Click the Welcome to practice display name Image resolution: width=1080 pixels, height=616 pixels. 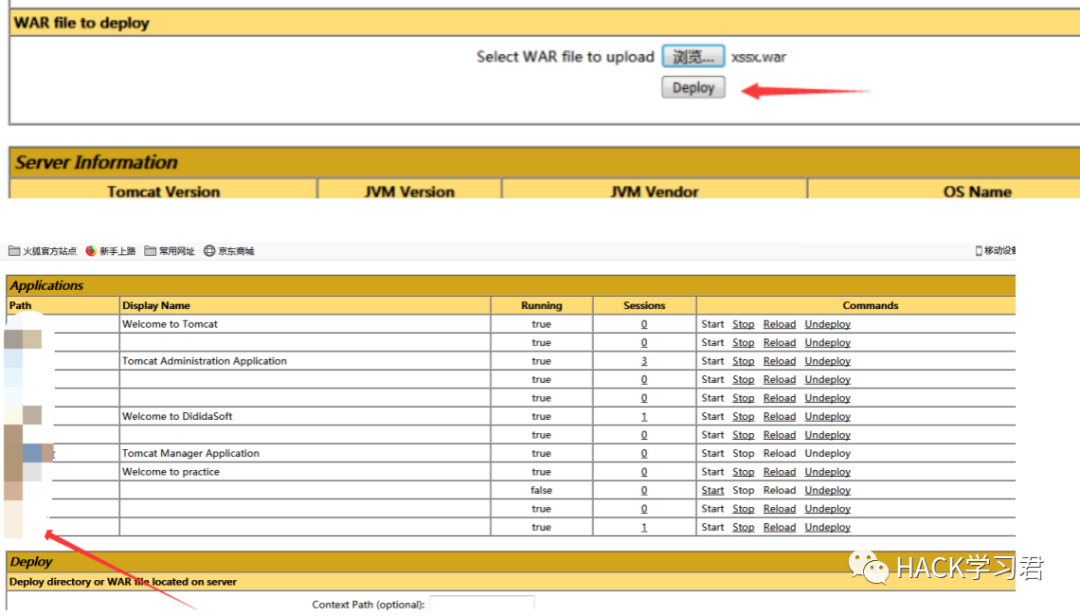171,472
